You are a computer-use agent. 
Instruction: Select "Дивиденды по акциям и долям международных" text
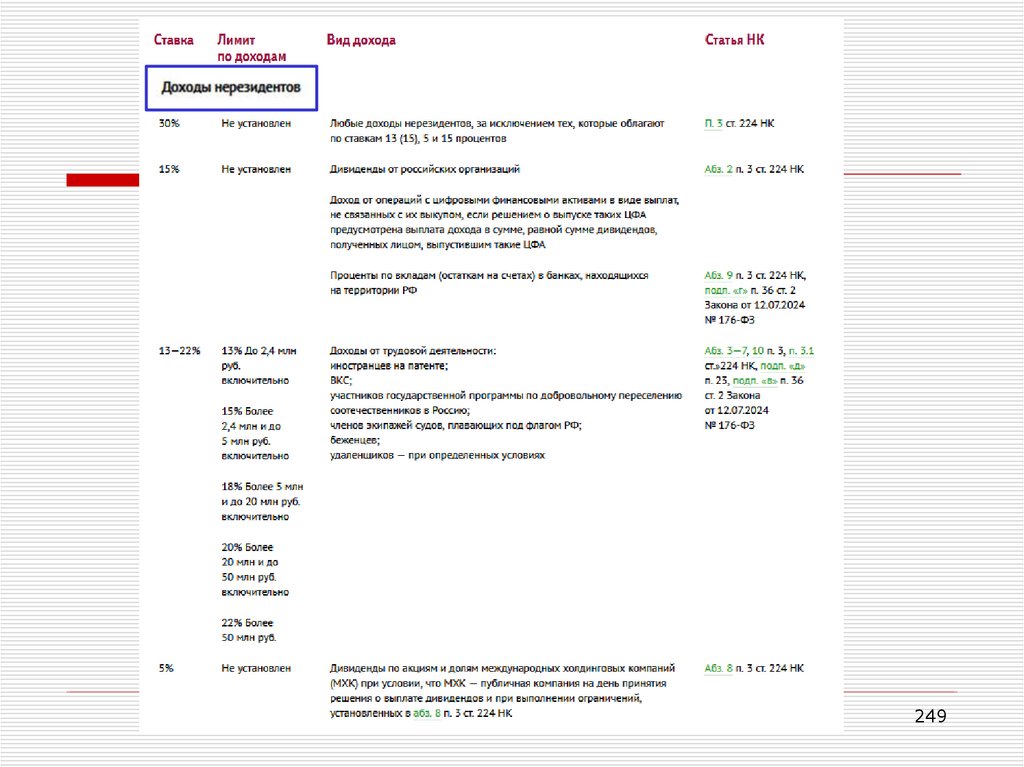tap(502, 668)
